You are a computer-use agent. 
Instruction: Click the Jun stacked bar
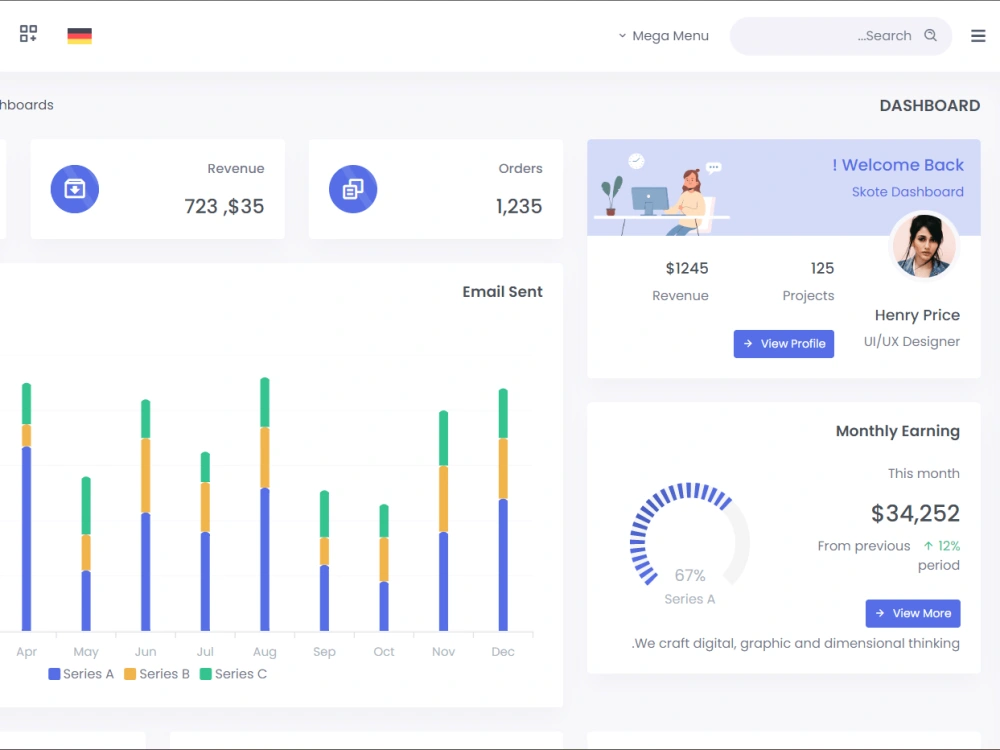(x=145, y=515)
